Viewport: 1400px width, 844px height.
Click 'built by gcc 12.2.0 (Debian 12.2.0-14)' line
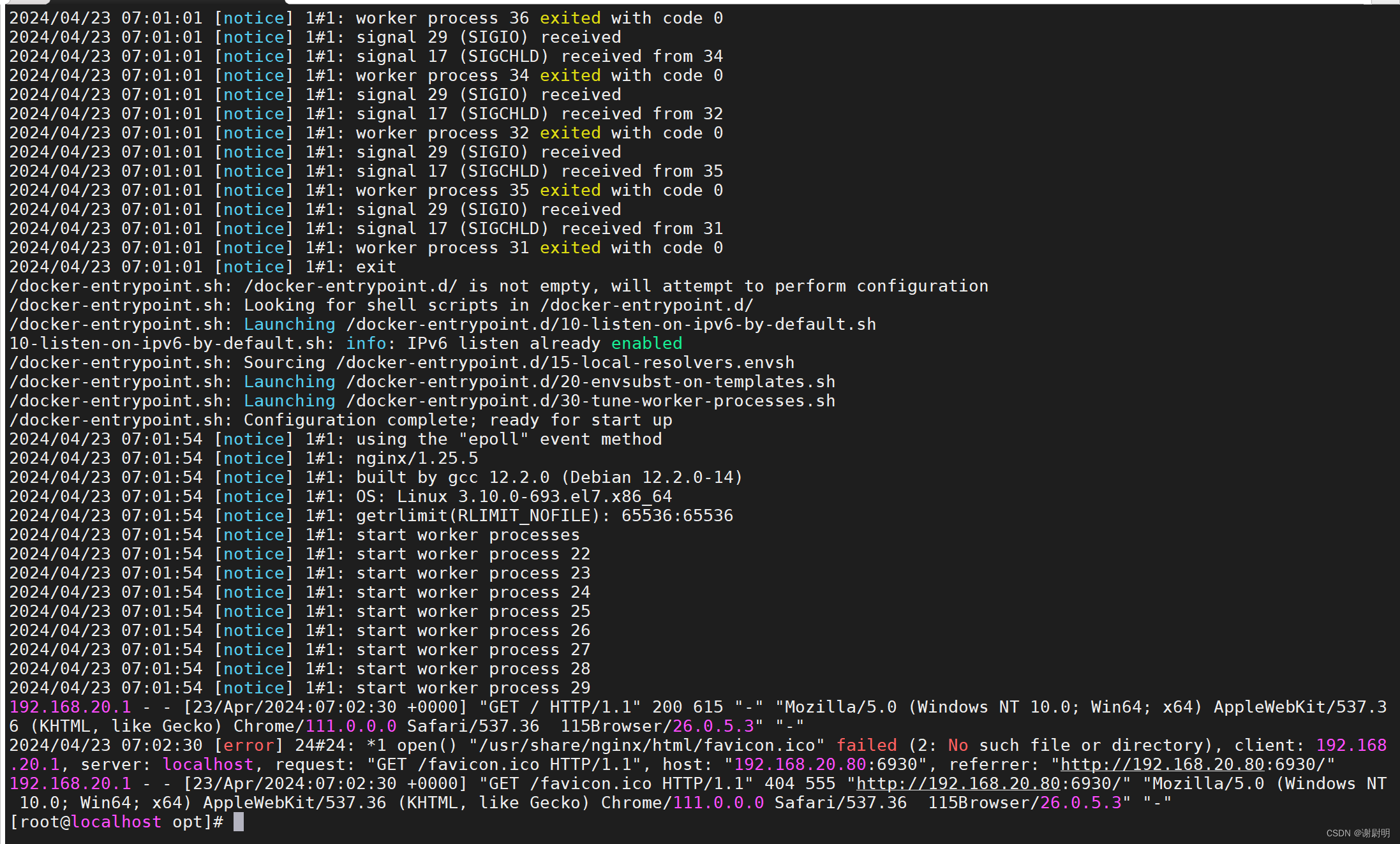[376, 477]
